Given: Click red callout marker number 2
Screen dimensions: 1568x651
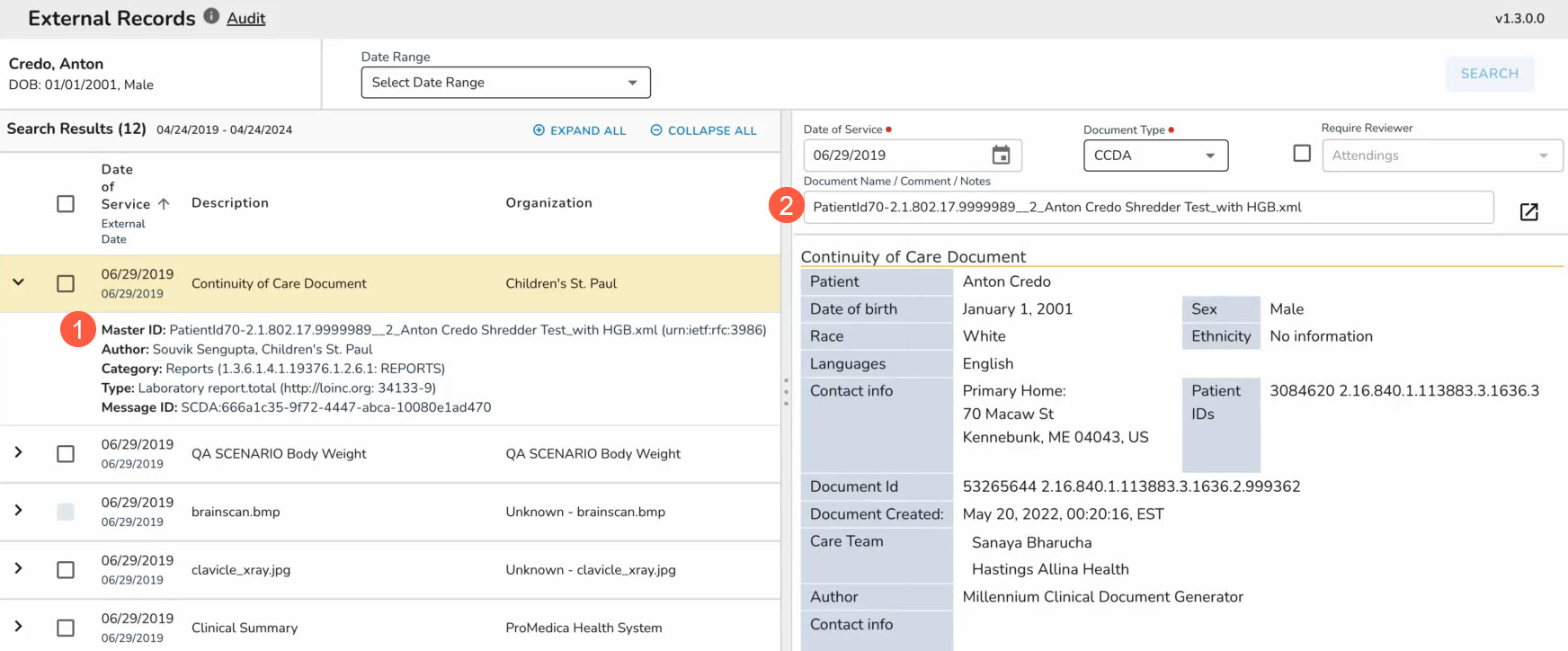Looking at the screenshot, I should coord(786,206).
